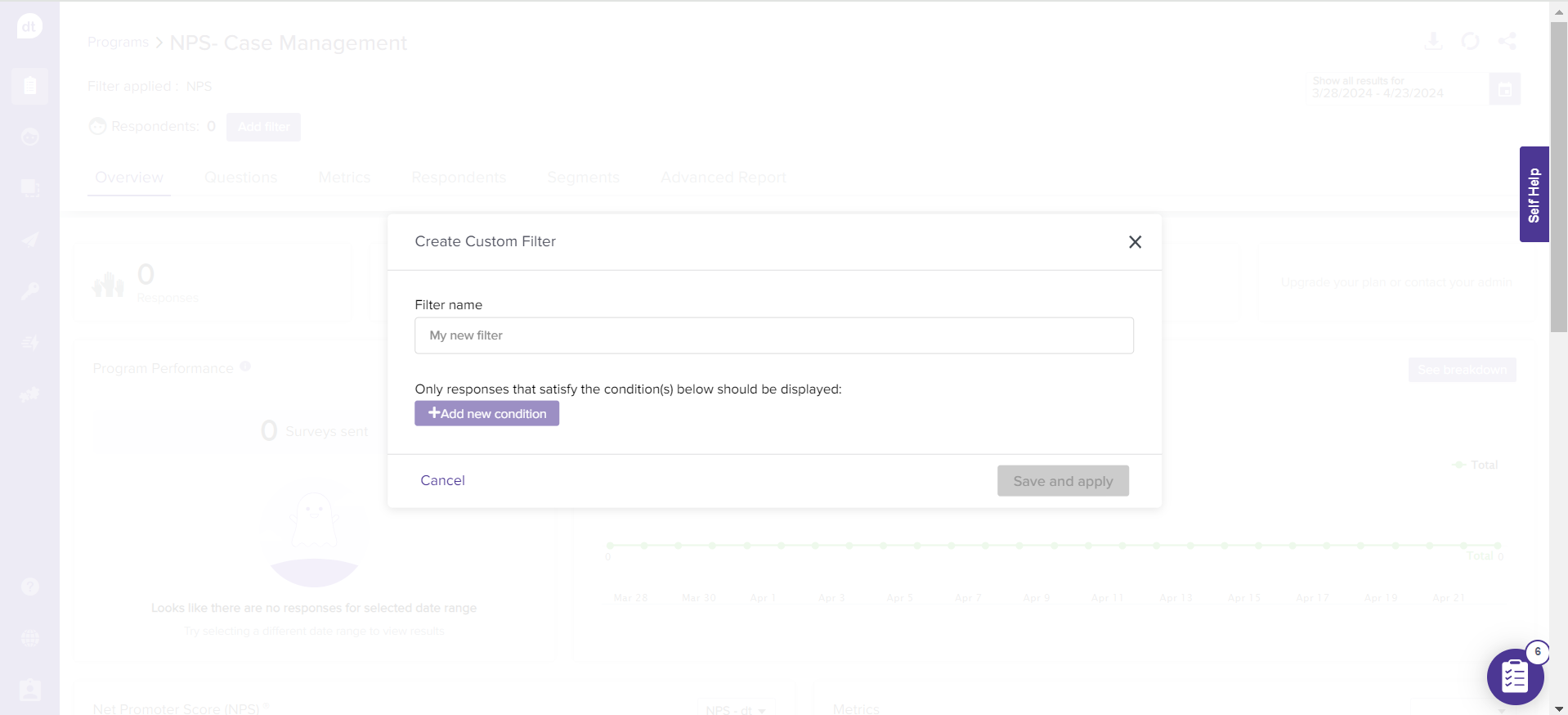Click the key icon in sidebar
Screen dimensions: 1568x715
click(x=29, y=291)
